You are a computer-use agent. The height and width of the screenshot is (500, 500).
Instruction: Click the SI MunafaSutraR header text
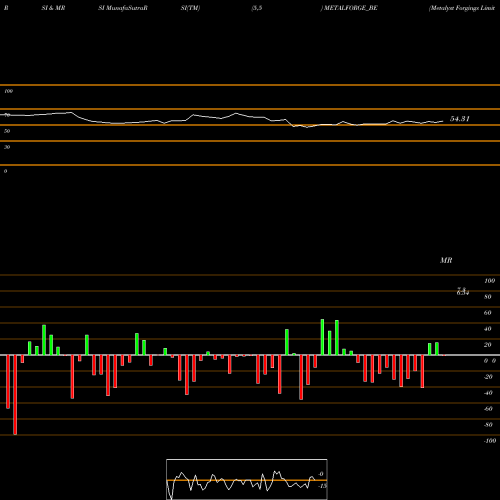123,8
